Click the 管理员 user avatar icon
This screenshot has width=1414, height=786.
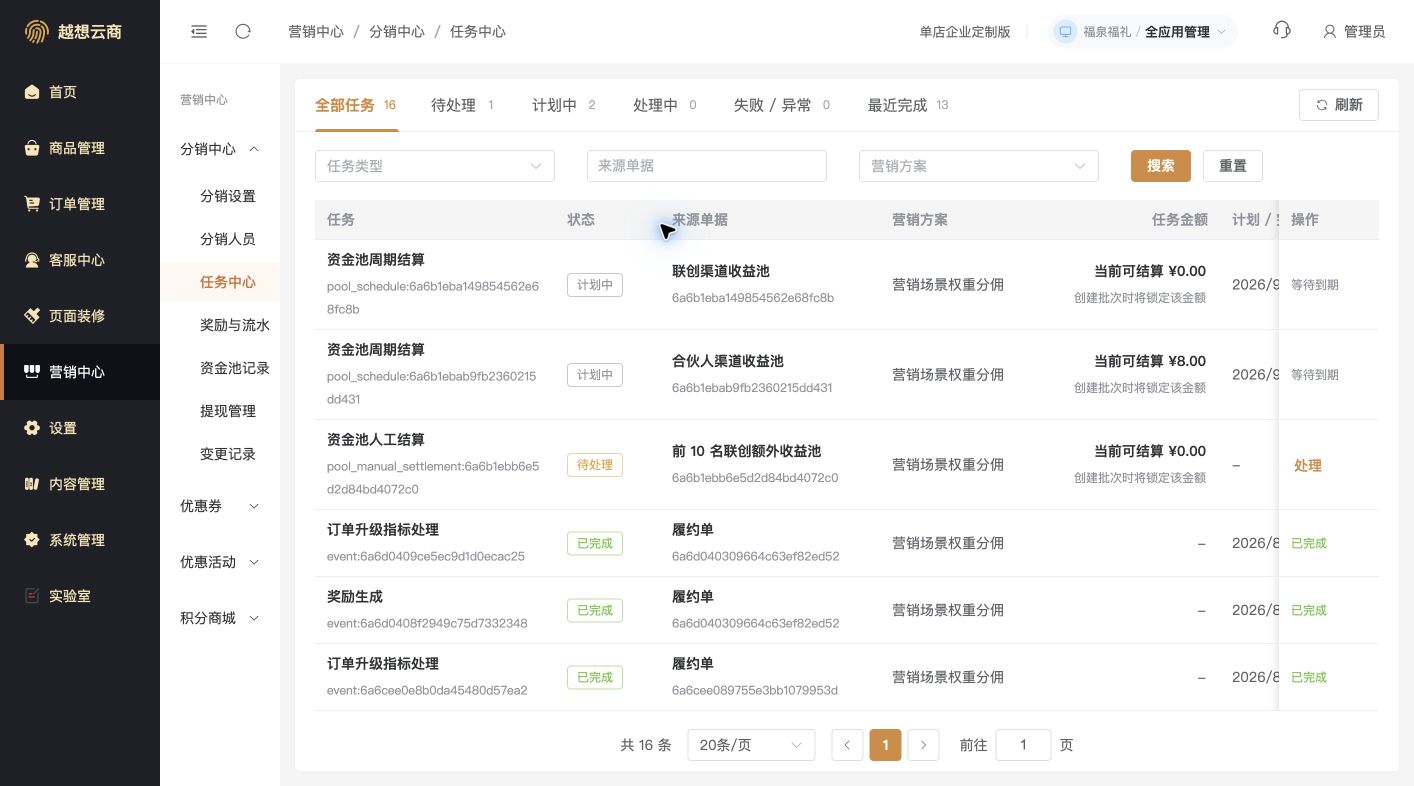[x=1329, y=32]
